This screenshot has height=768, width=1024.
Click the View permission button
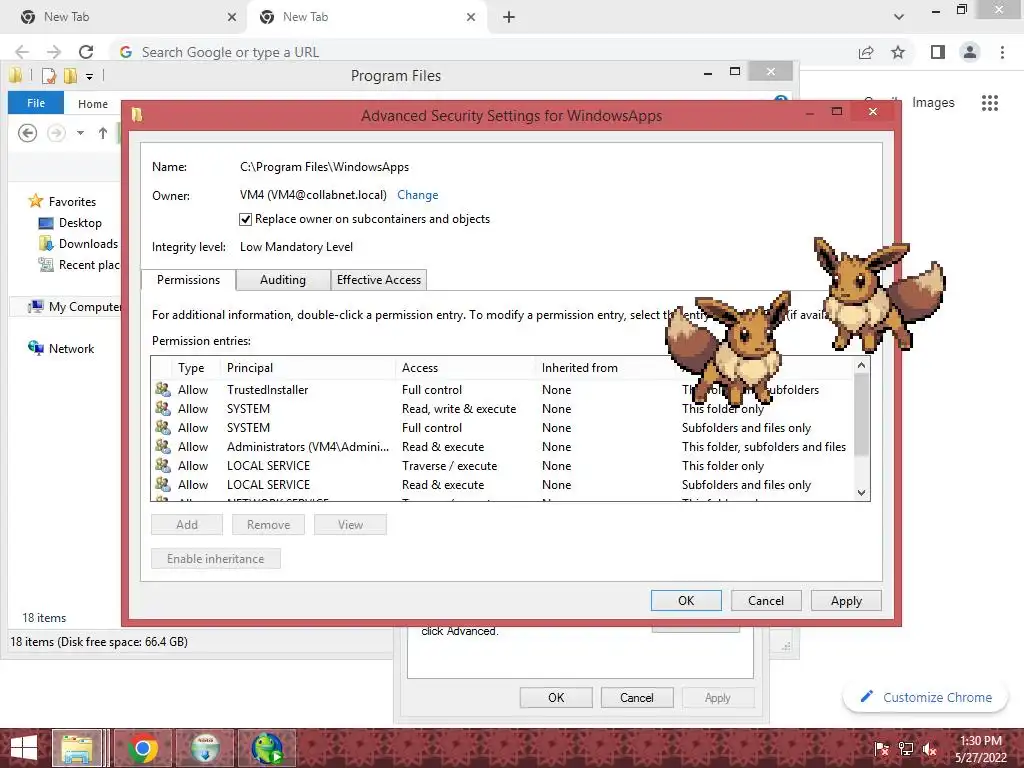350,524
